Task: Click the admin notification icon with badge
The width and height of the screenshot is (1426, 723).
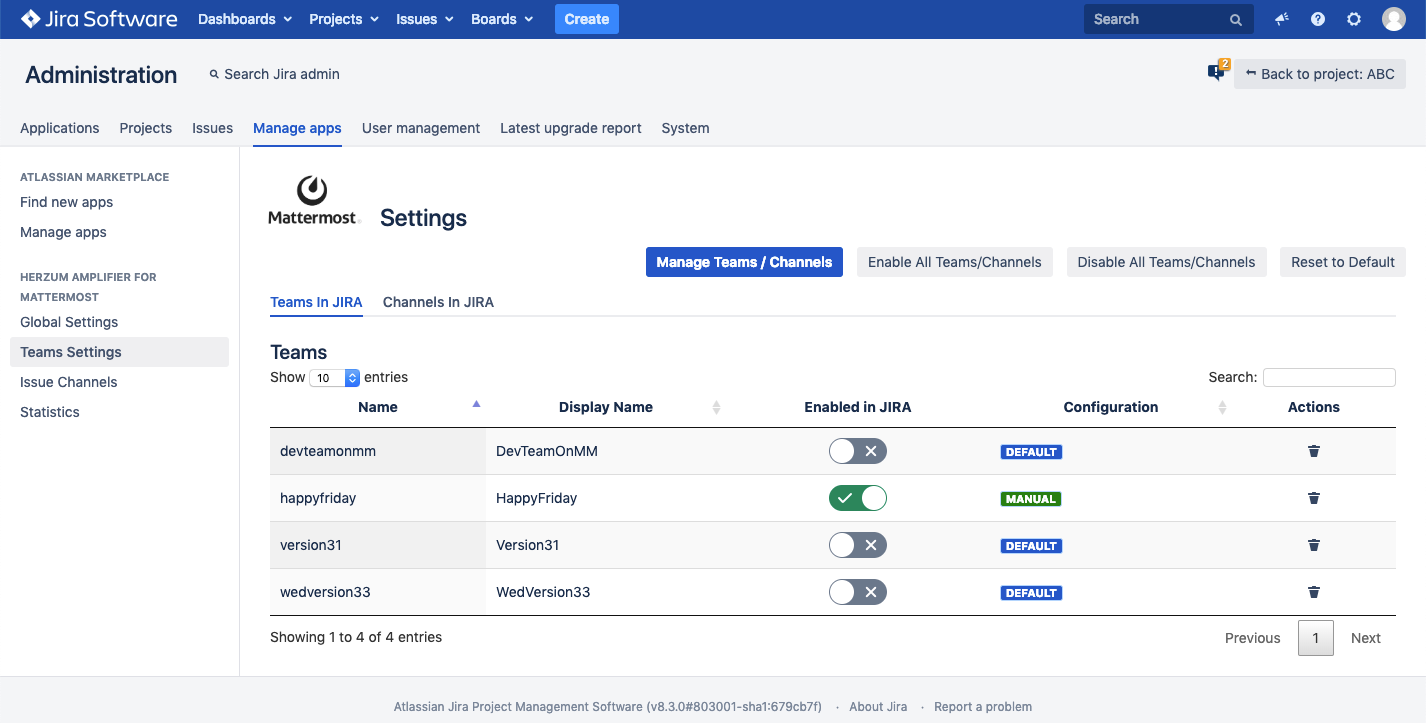Action: pos(1216,72)
